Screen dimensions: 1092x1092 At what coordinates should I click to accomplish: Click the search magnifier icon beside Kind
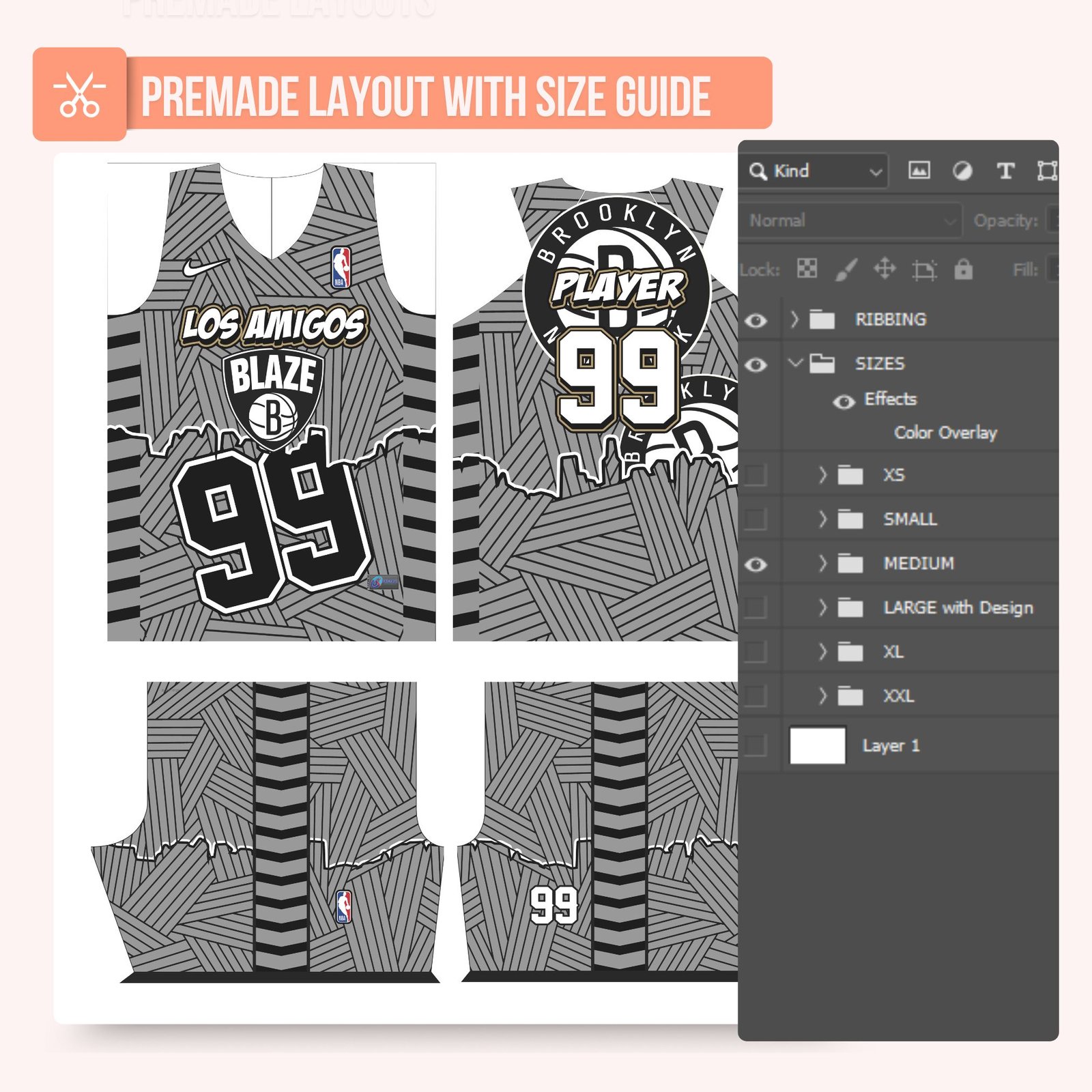click(758, 171)
